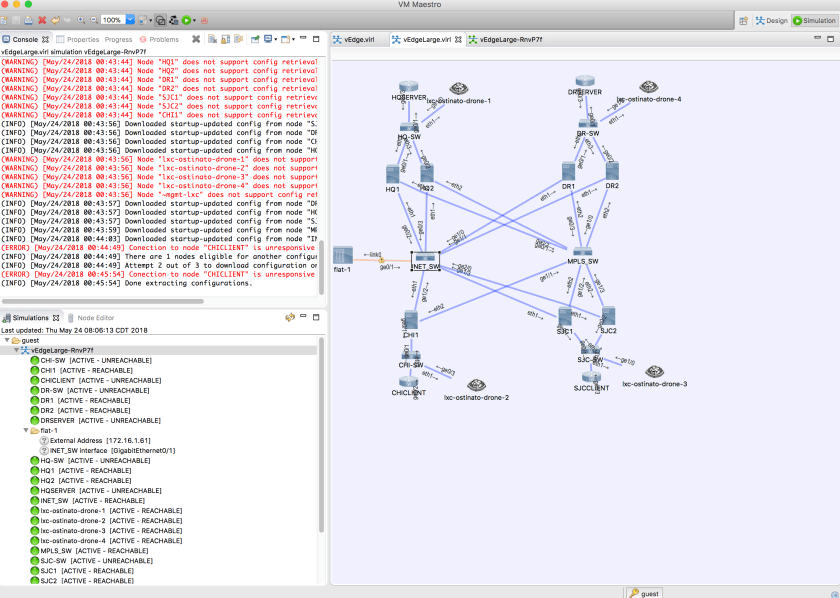Collapse the flat-1 tree node
This screenshot has width=840, height=598.
pyautogui.click(x=27, y=430)
